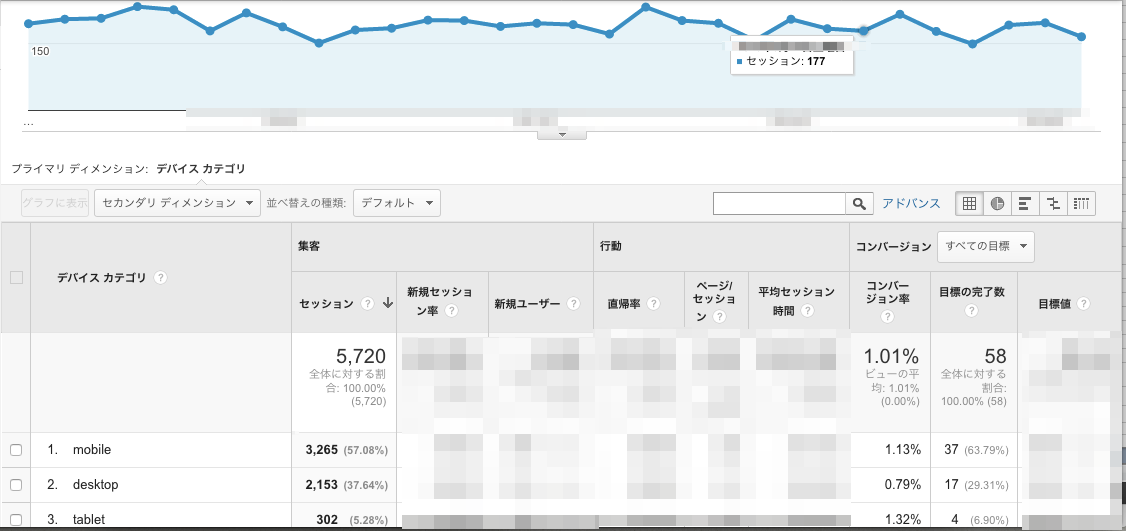Expand the すべての目標 conversion dropdown

(985, 246)
